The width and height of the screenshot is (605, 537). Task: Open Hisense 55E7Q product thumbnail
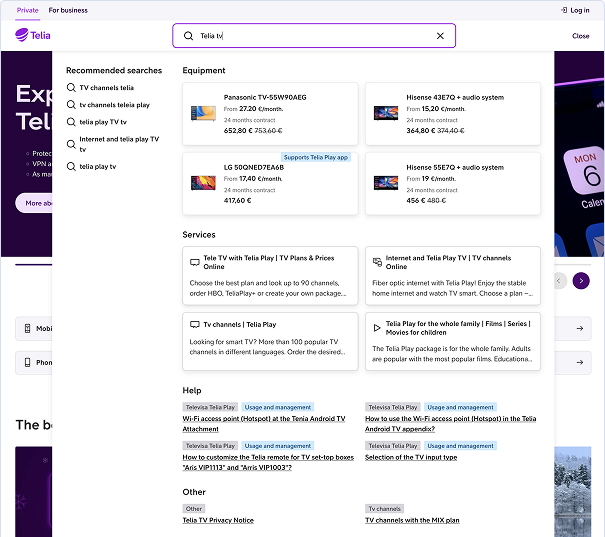point(386,183)
